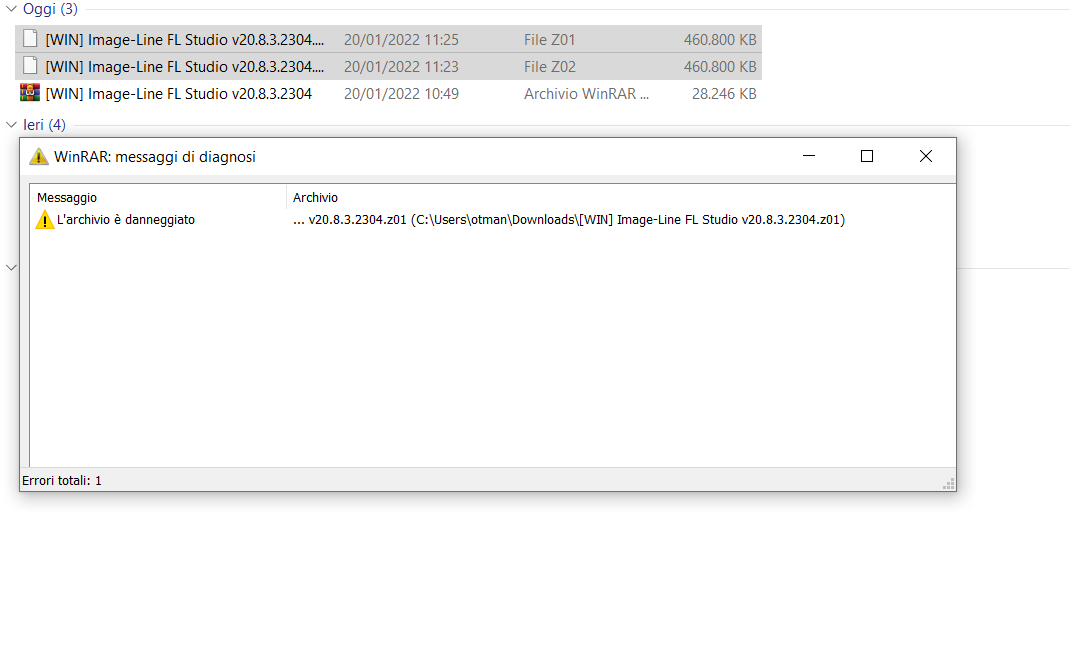Grab the resize grip in the dialog corner
The width and height of the screenshot is (1070, 653).
click(949, 484)
